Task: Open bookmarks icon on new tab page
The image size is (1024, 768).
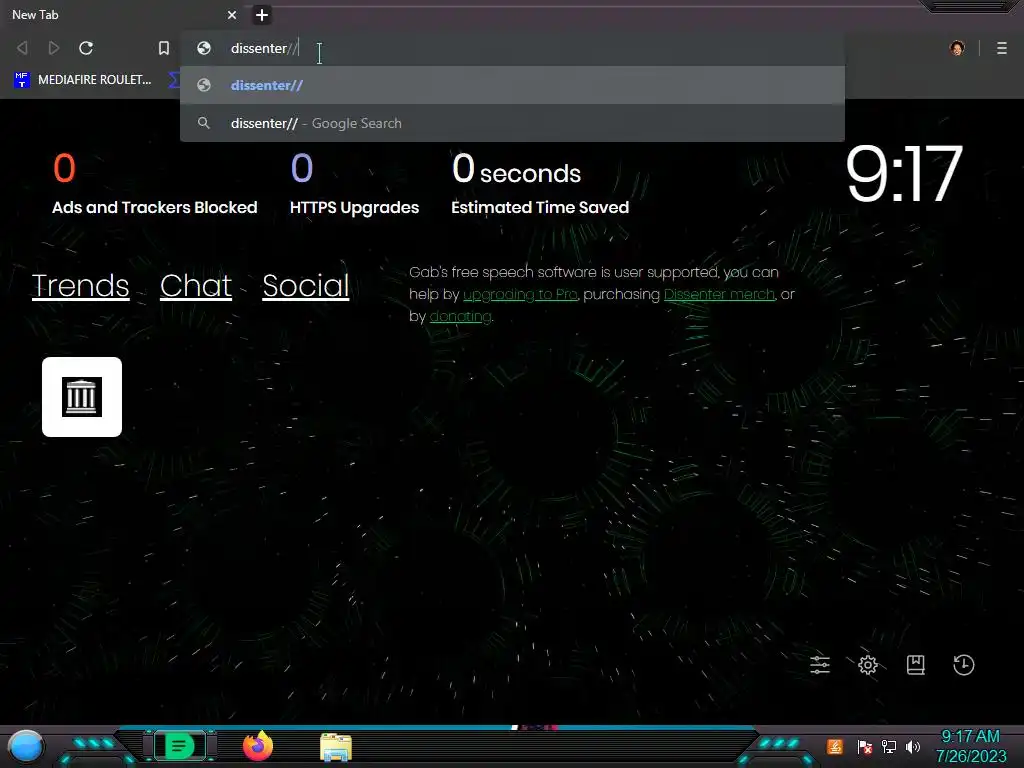Action: (x=916, y=665)
